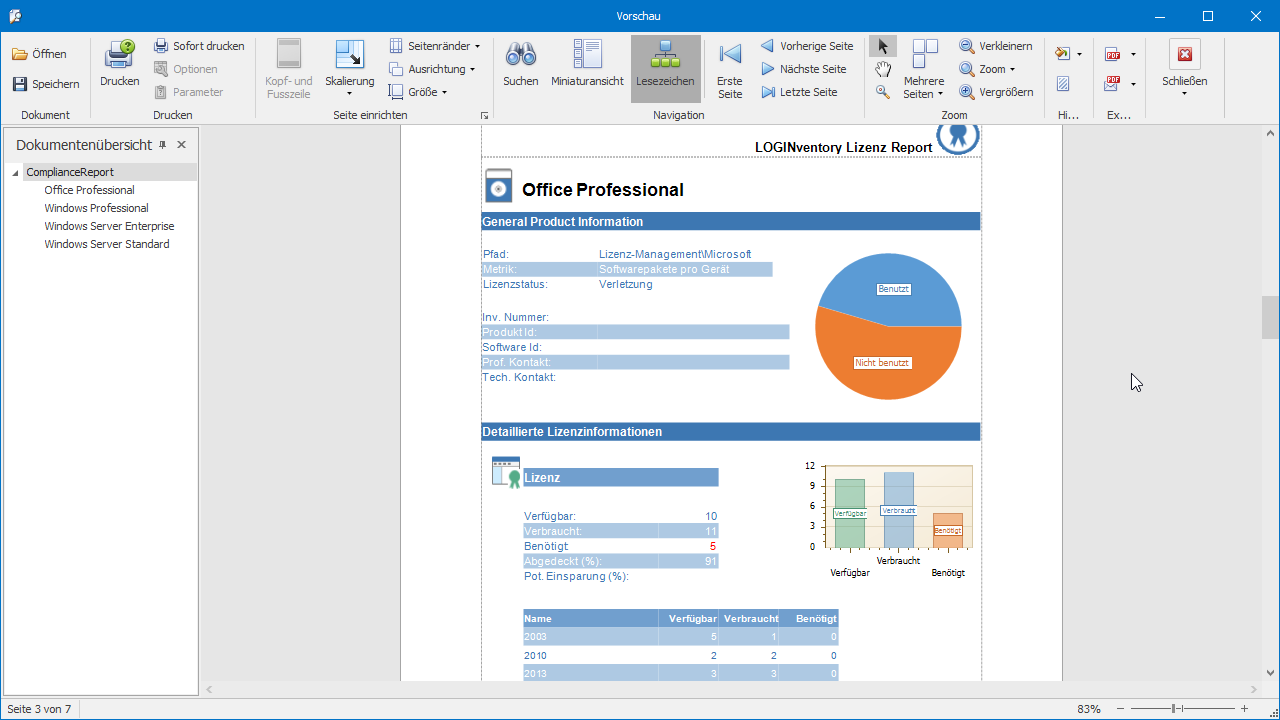
Task: Click the Office Professional disc icon
Action: pyautogui.click(x=498, y=187)
